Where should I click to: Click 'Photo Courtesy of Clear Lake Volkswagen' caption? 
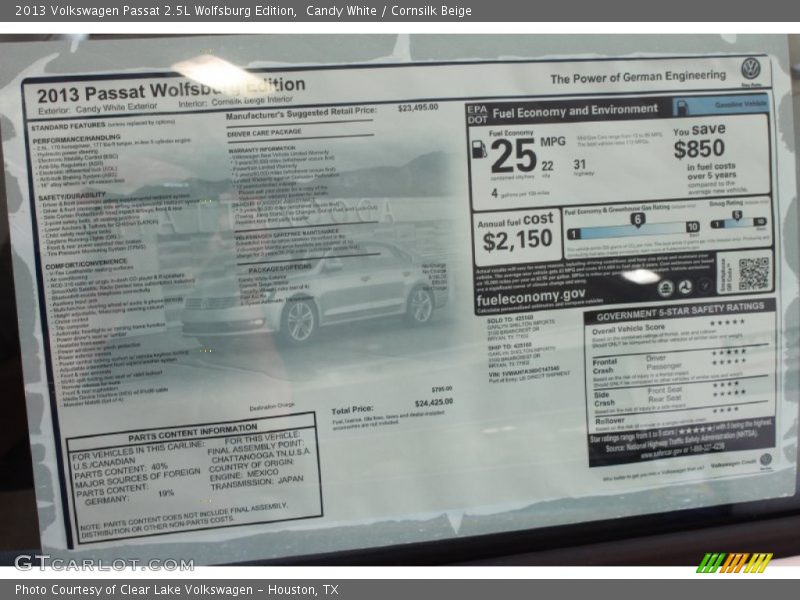click(x=134, y=590)
